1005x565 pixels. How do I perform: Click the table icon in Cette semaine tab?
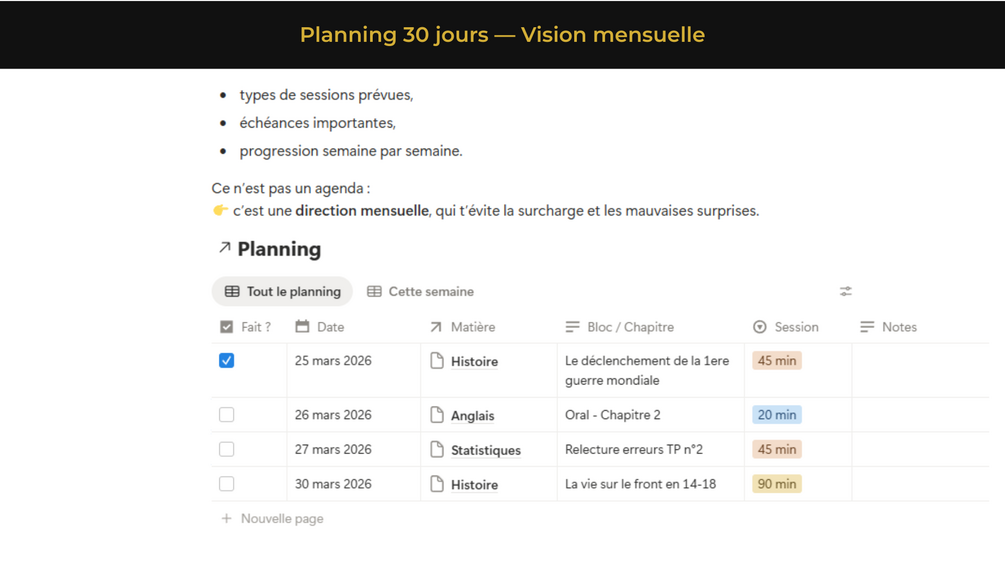tap(374, 292)
